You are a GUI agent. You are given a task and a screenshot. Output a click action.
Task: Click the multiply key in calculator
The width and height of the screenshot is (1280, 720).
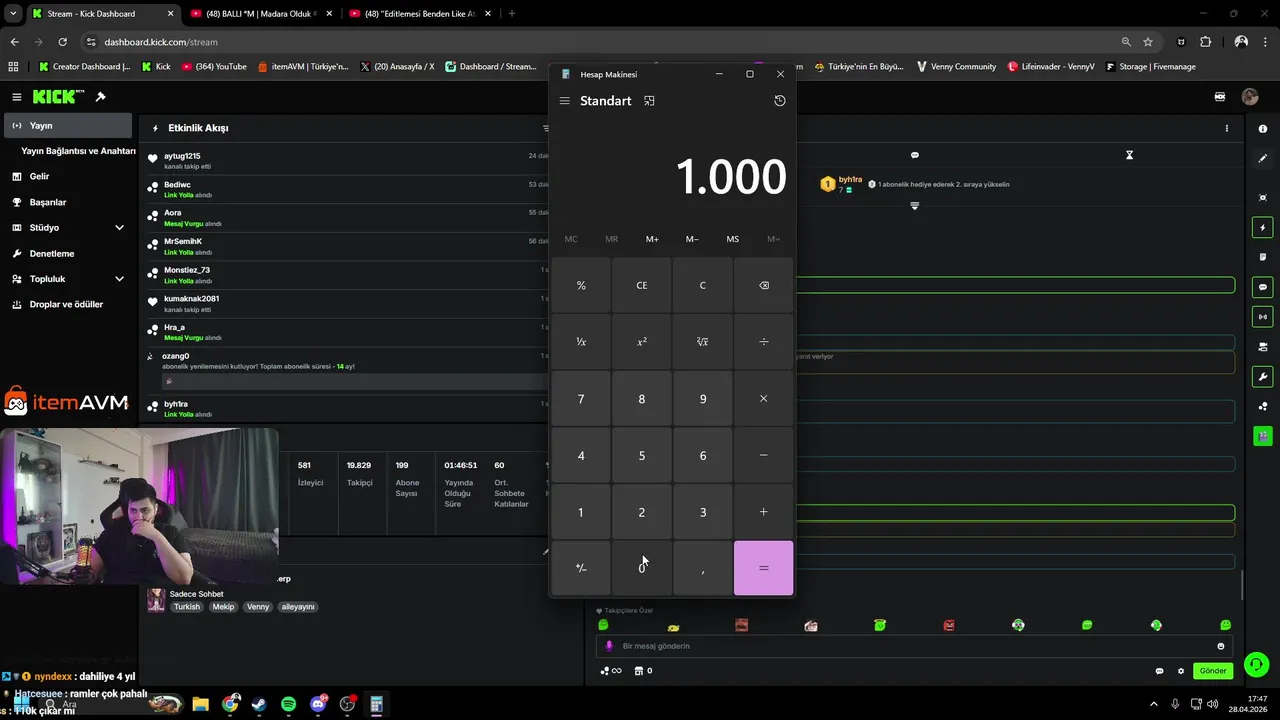[763, 399]
